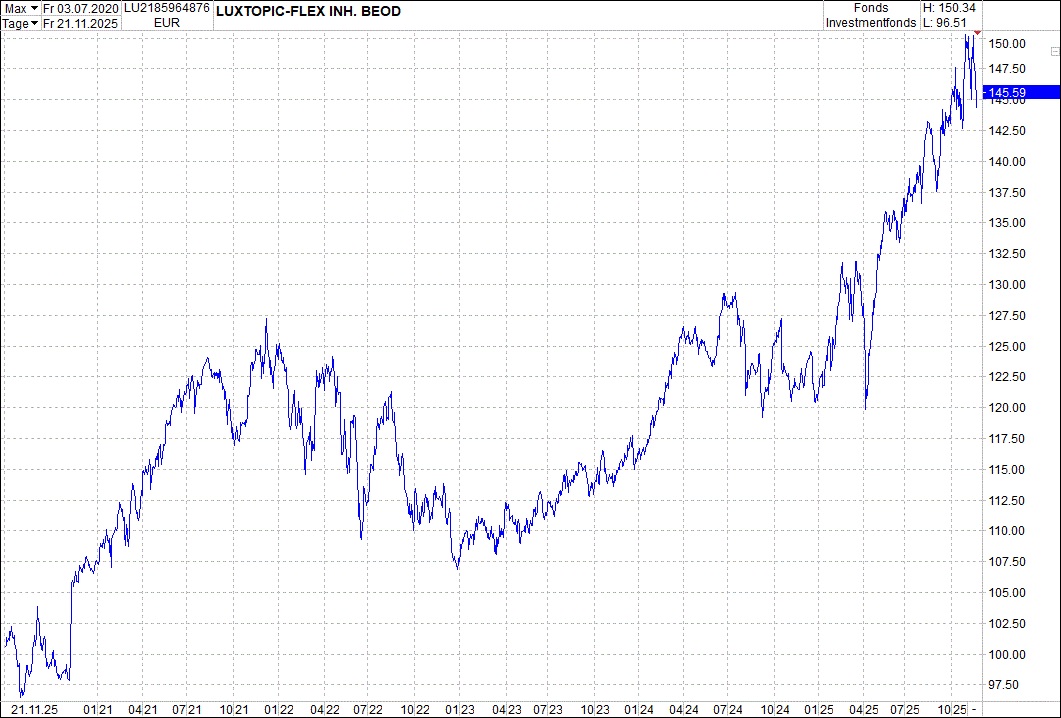Click the 07 21 time axis label
The height and width of the screenshot is (718, 1061).
click(x=188, y=710)
